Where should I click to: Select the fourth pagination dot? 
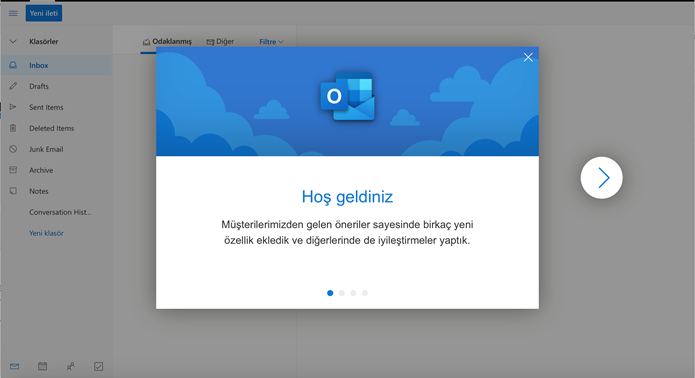364,293
